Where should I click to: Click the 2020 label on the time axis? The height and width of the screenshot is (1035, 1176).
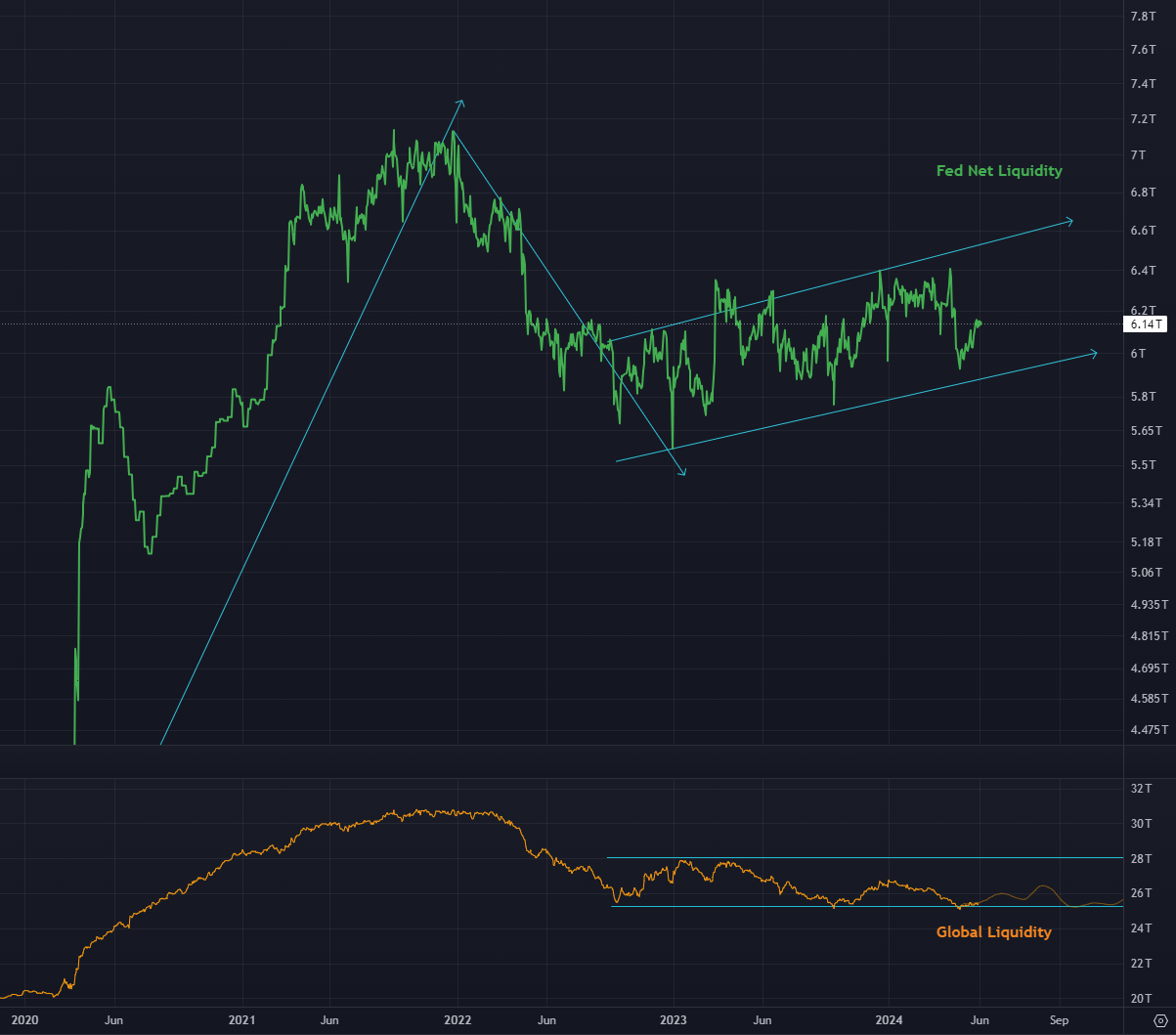[27, 1019]
